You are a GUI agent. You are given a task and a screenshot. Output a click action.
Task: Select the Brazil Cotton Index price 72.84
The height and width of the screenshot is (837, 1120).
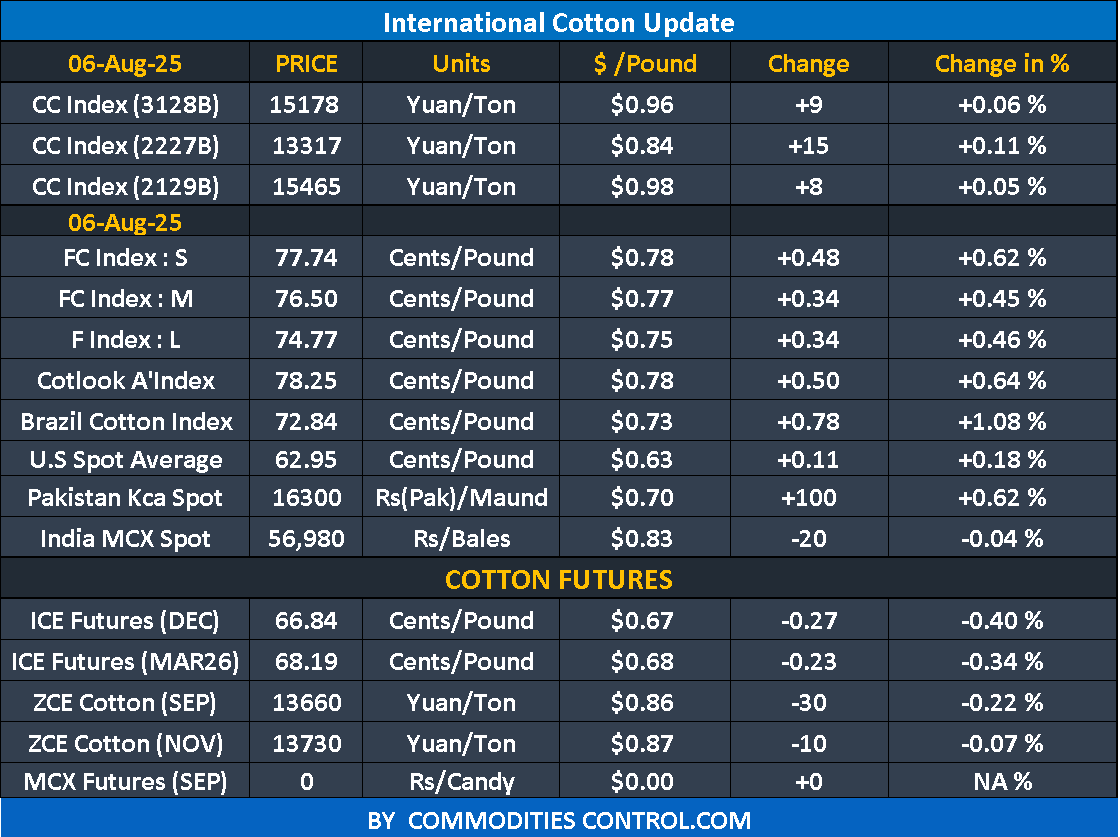(306, 421)
